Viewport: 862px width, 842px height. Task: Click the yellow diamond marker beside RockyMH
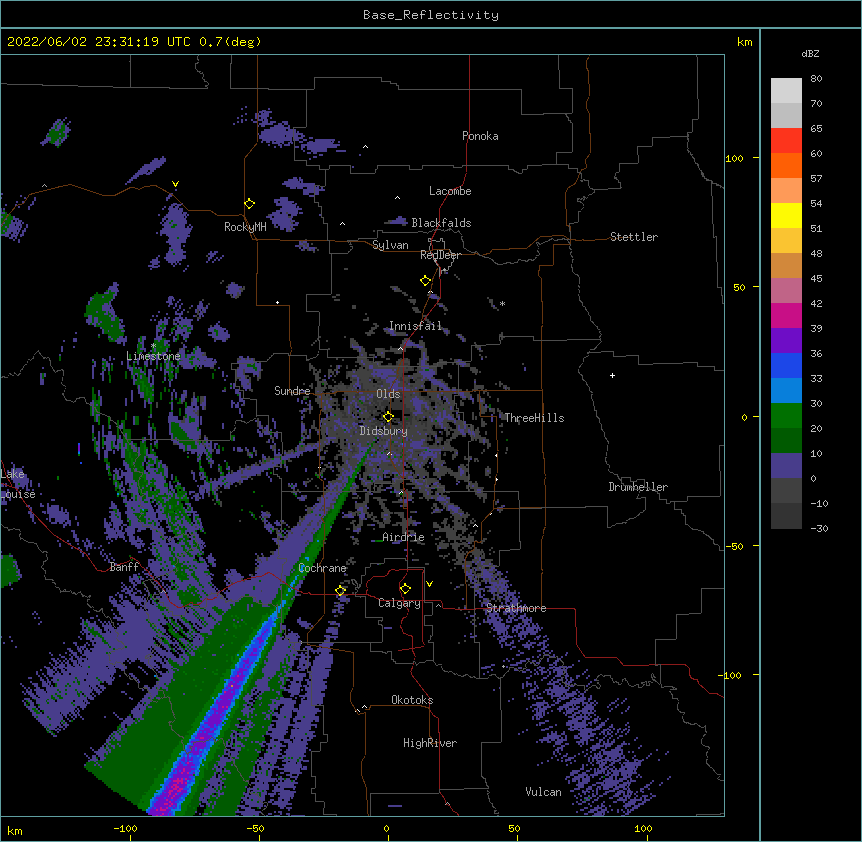coord(250,204)
